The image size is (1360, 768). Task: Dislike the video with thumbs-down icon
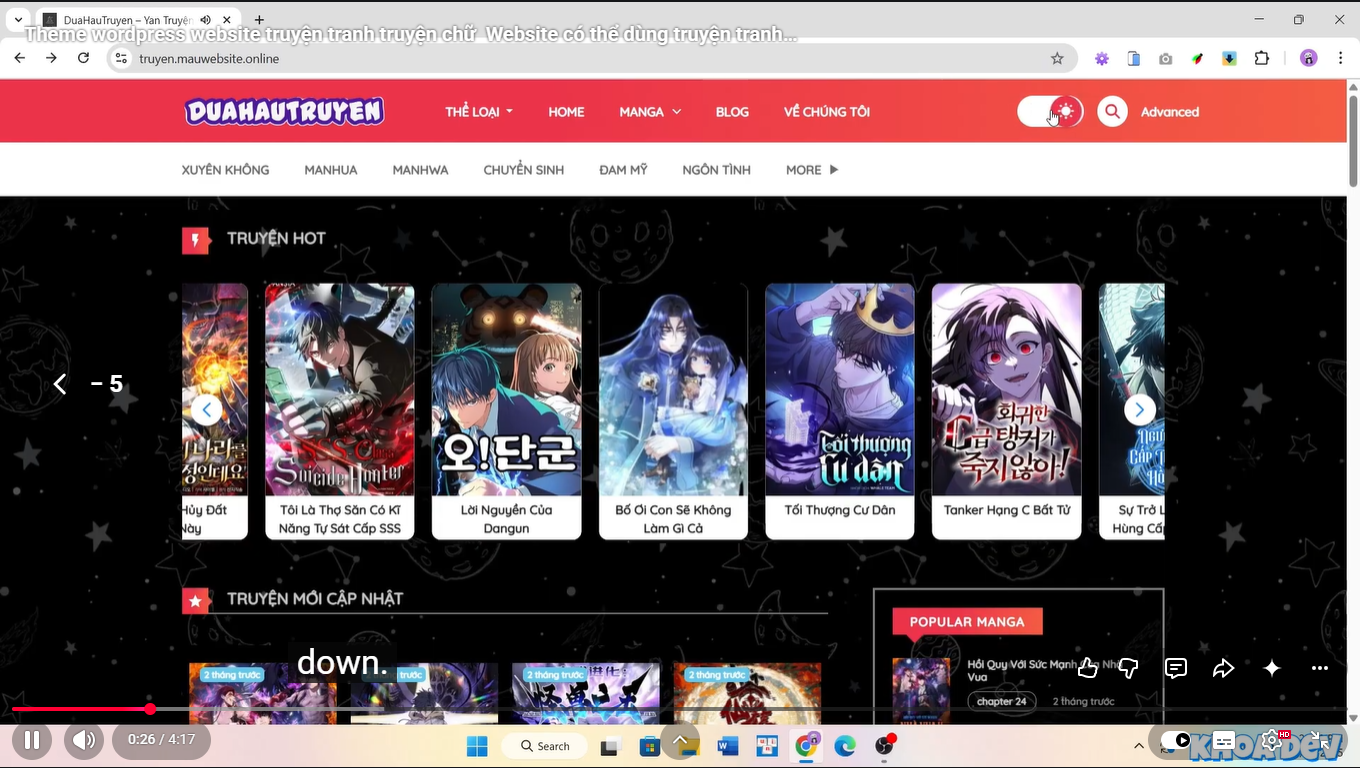[x=1128, y=668]
